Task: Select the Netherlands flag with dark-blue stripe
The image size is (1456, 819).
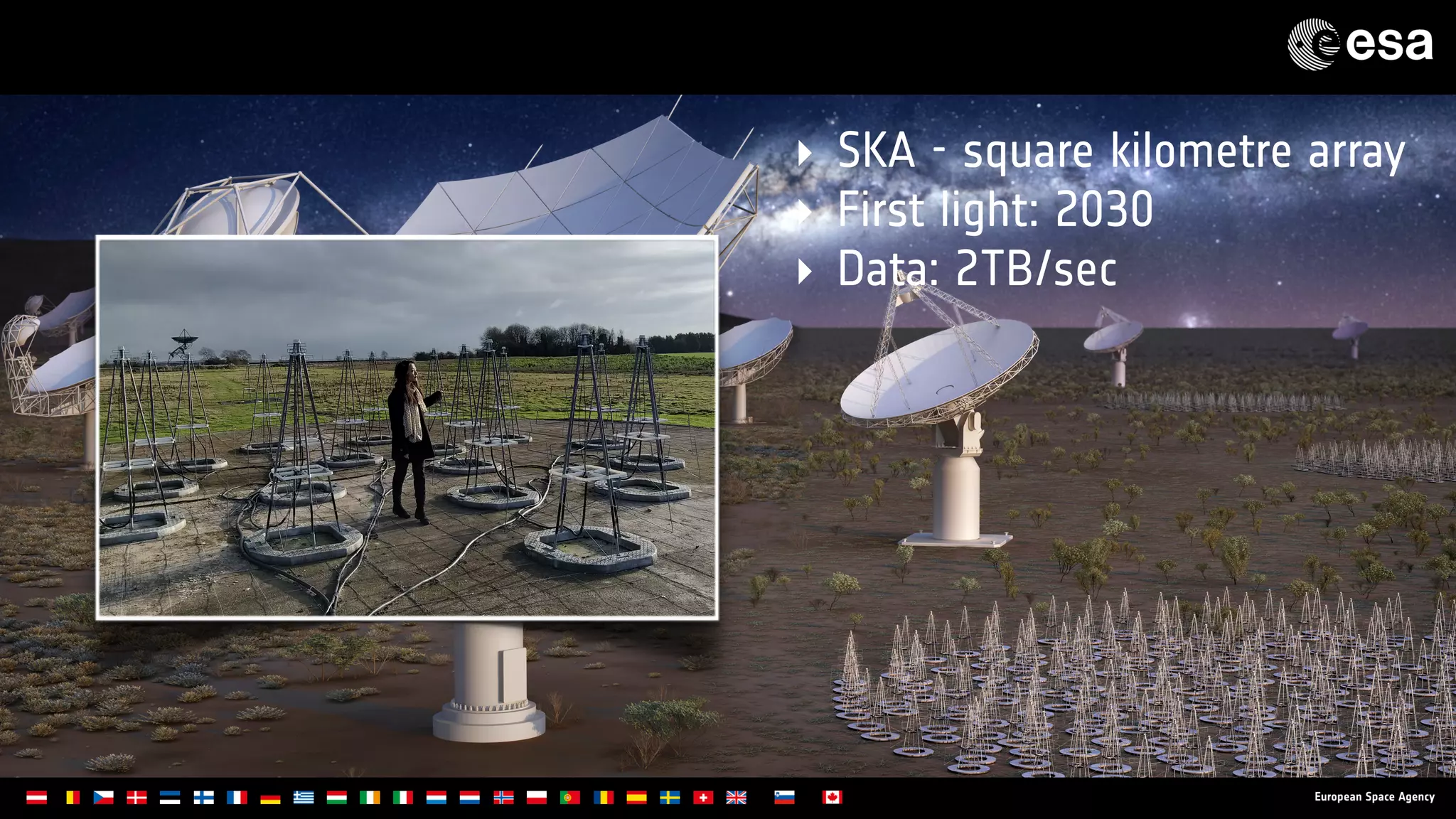Action: pyautogui.click(x=470, y=798)
